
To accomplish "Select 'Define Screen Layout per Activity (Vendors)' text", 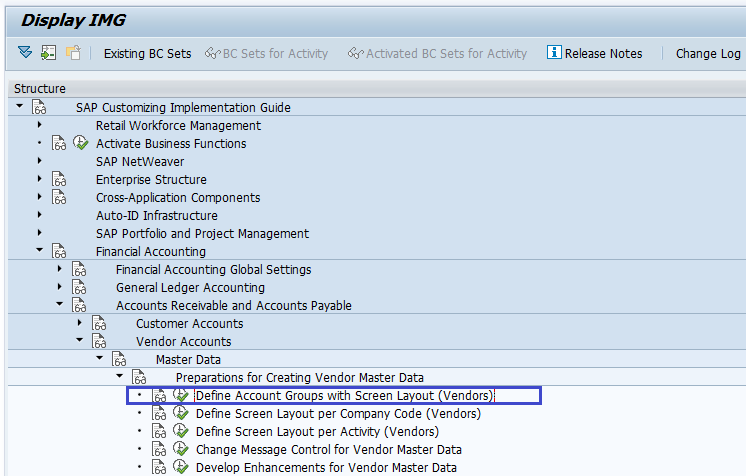I will coord(317,432).
